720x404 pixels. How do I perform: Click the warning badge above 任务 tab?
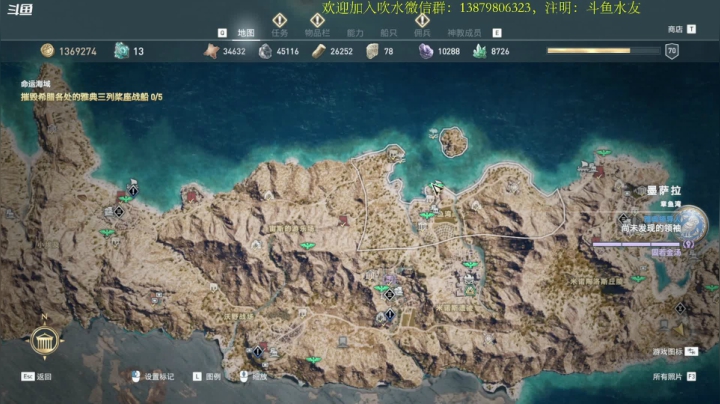pos(279,20)
